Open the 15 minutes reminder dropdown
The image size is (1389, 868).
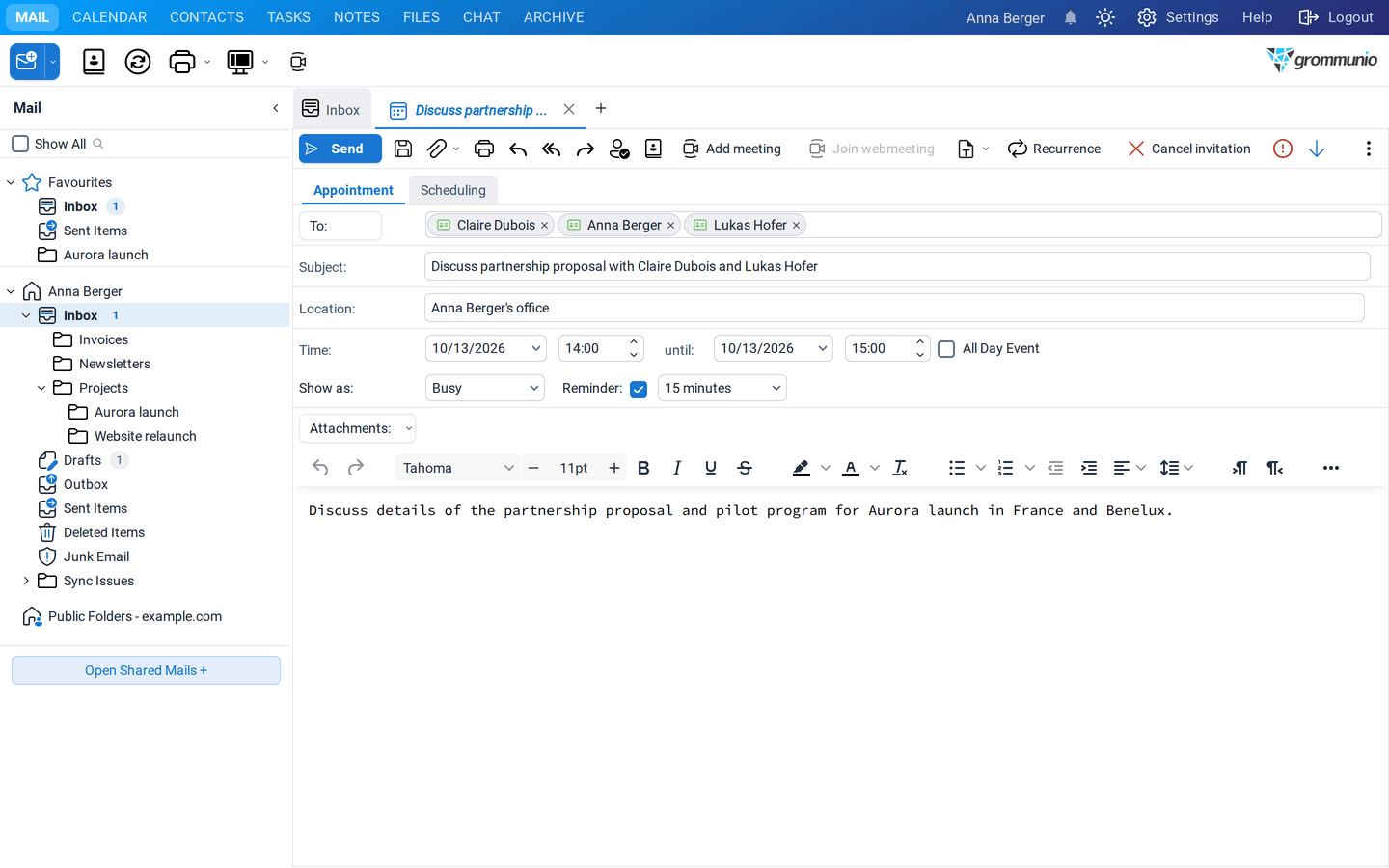[722, 388]
